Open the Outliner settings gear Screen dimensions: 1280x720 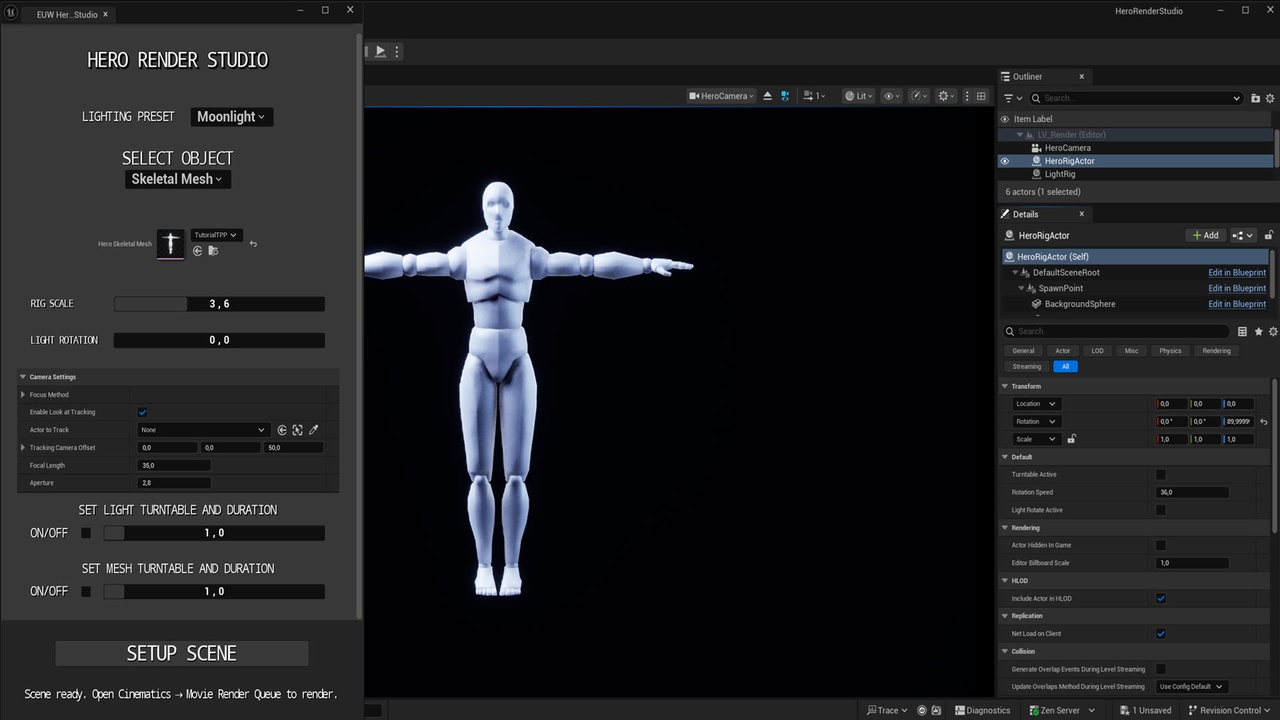[x=1271, y=98]
